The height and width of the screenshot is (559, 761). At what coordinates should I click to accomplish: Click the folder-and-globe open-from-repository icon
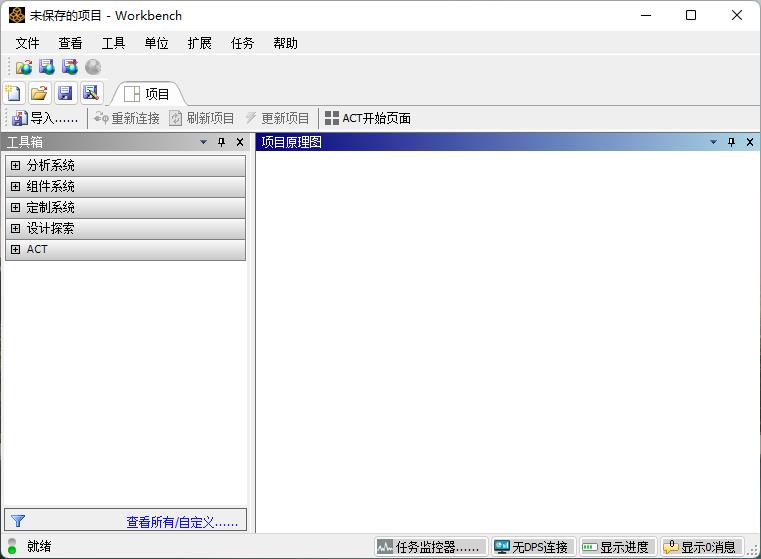pyautogui.click(x=24, y=67)
